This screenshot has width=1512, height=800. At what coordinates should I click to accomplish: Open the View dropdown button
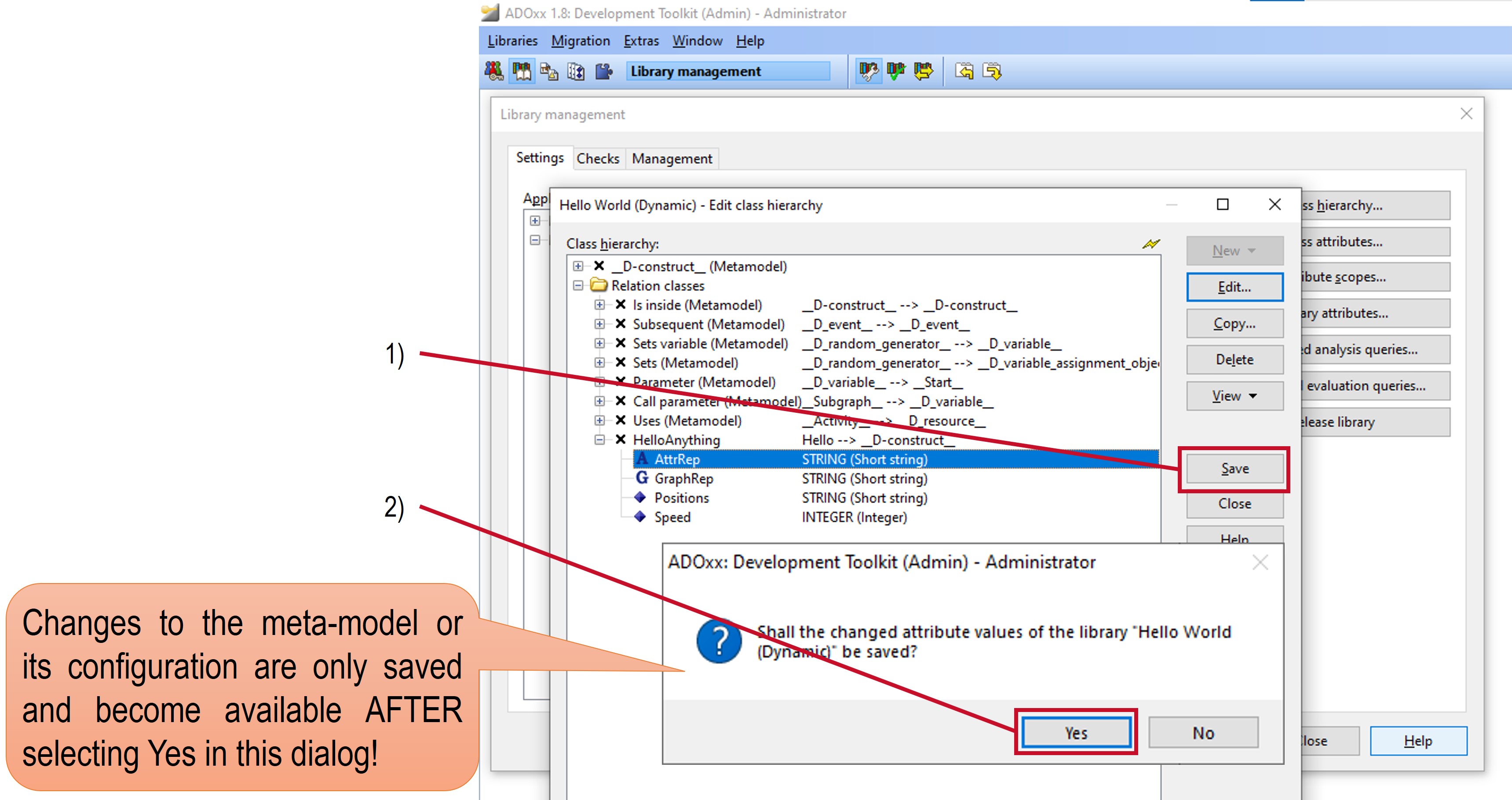click(1234, 396)
